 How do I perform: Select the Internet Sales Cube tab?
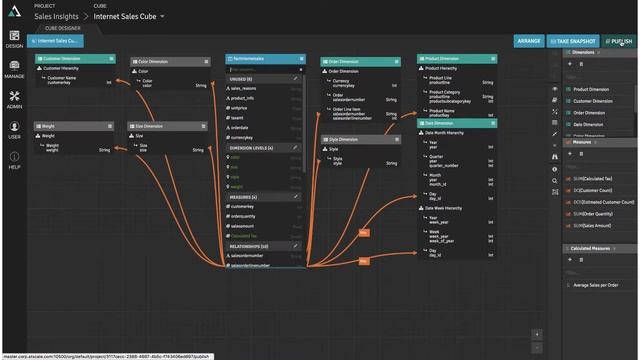56,41
